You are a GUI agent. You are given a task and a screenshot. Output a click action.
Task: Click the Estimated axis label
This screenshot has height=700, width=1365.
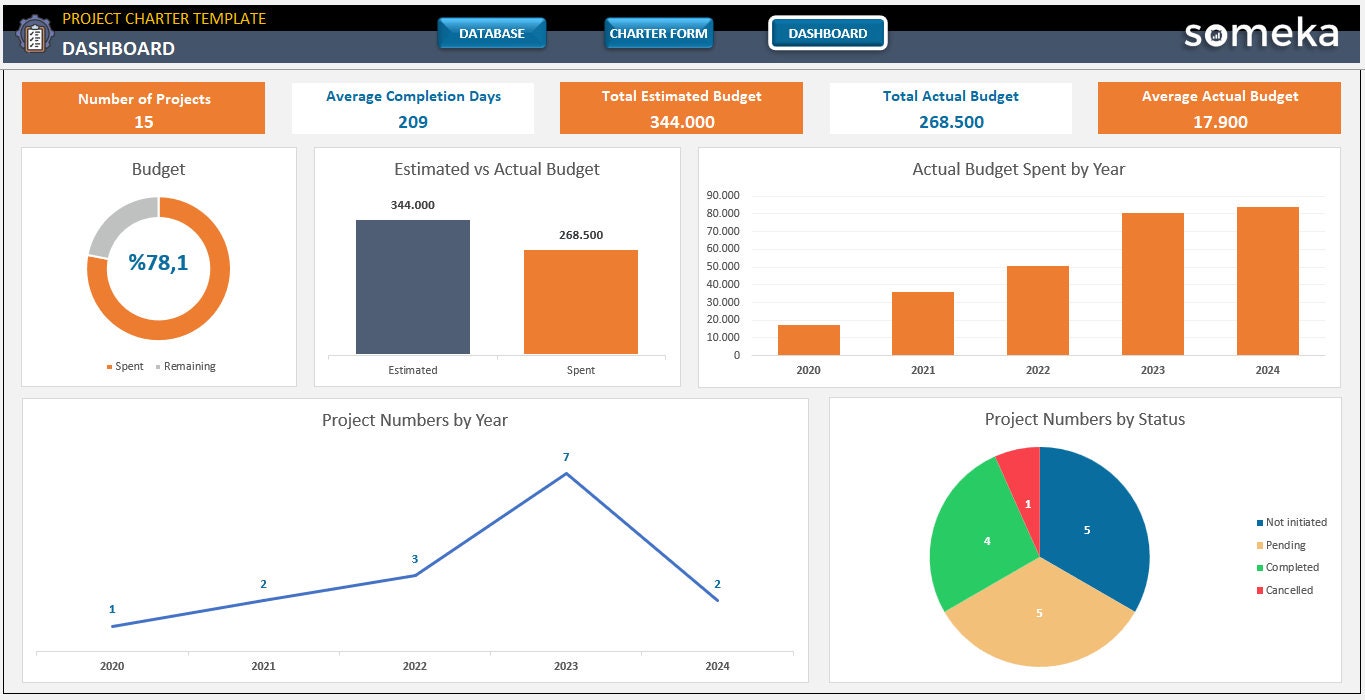point(413,371)
